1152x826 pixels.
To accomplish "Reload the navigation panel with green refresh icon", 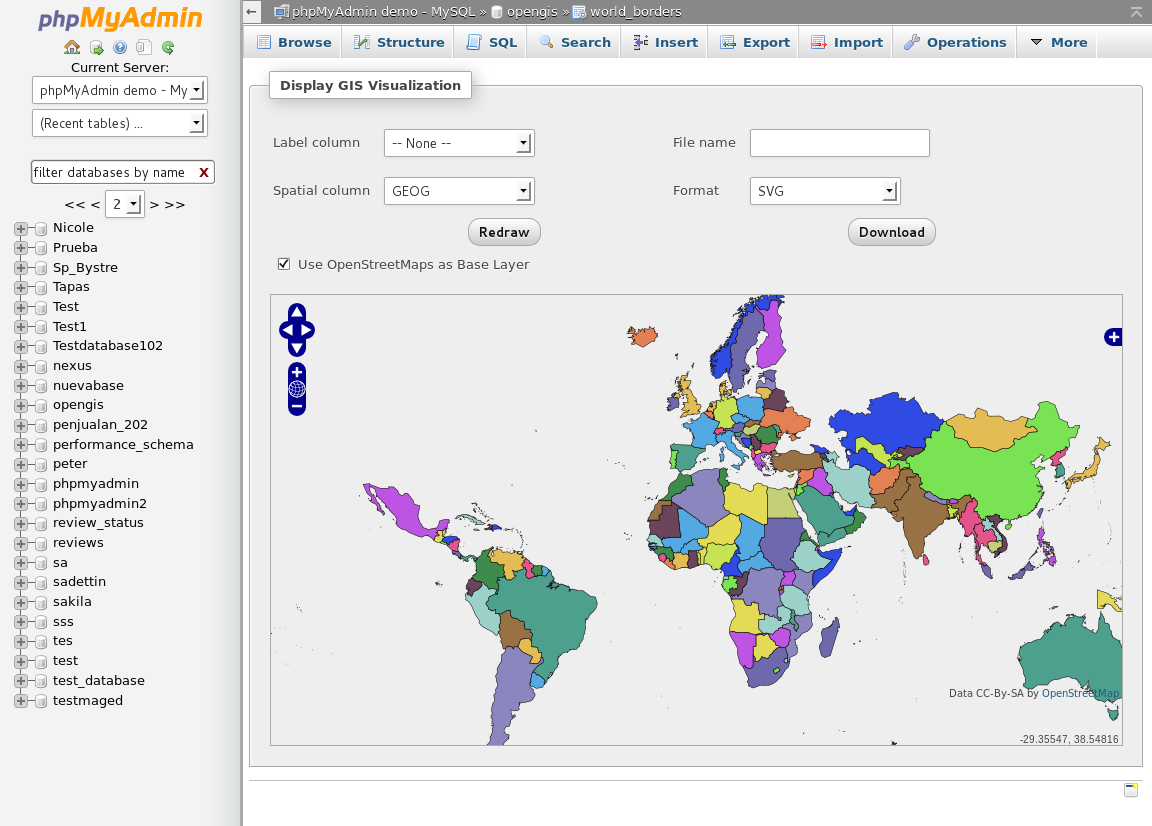I will point(168,47).
